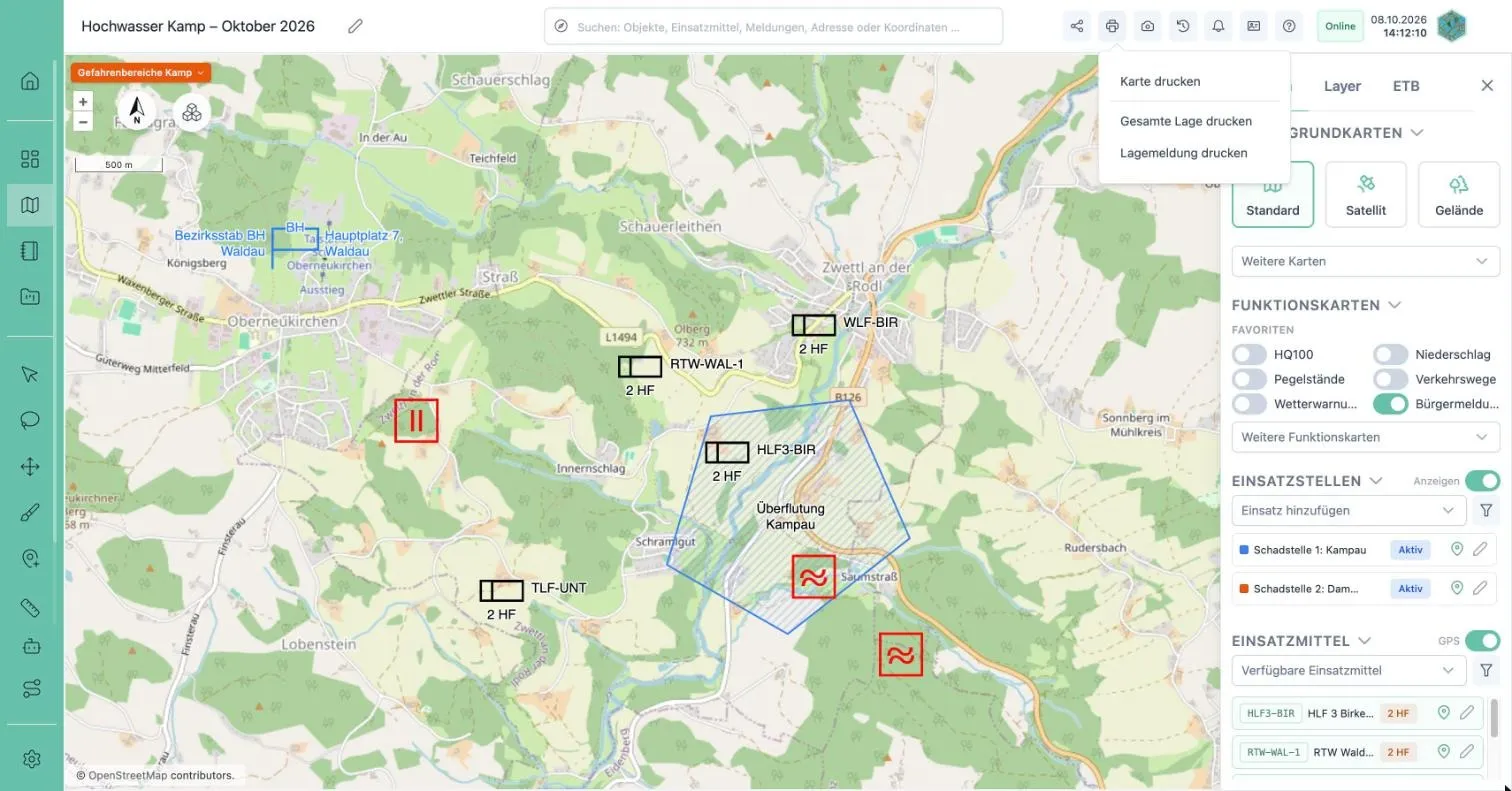This screenshot has width=1512, height=791.
Task: Toggle the HQ100 function map
Action: point(1249,354)
